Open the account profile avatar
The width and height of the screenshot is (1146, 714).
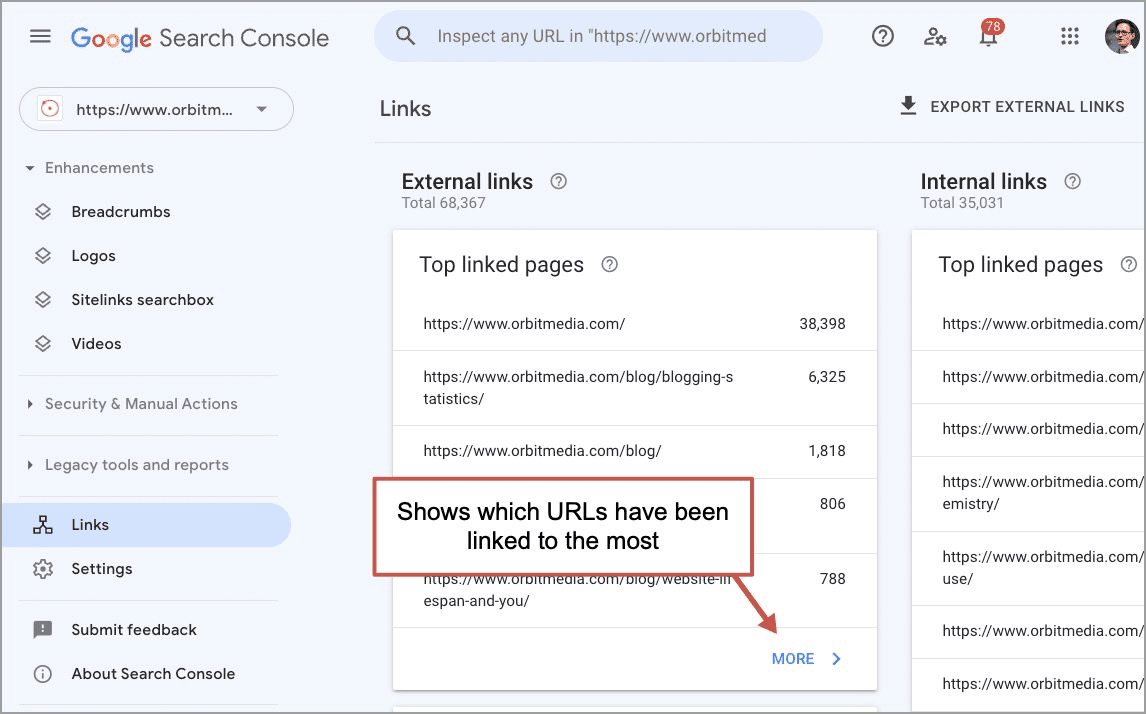click(1122, 36)
